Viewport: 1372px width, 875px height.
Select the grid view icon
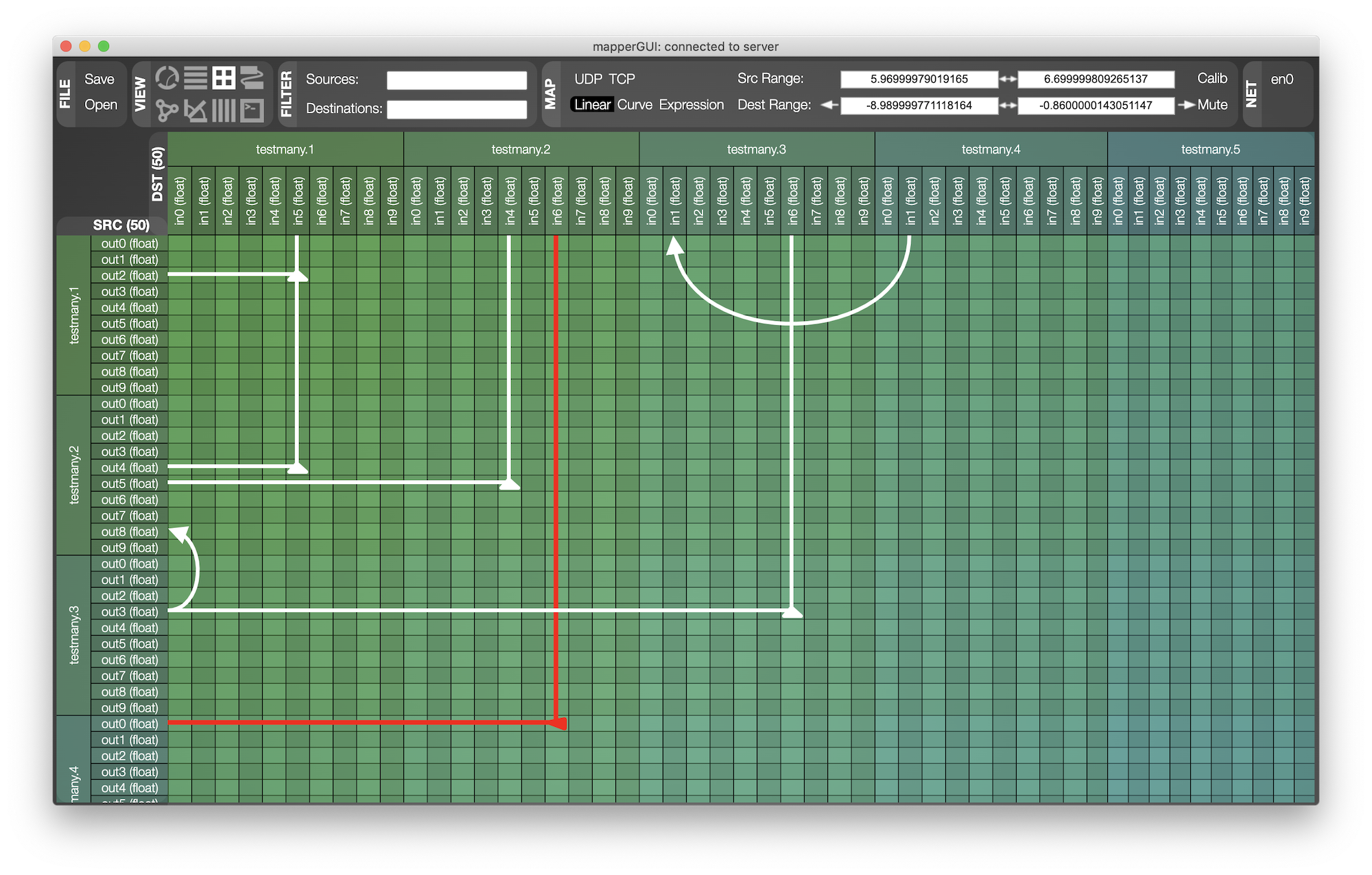(224, 78)
